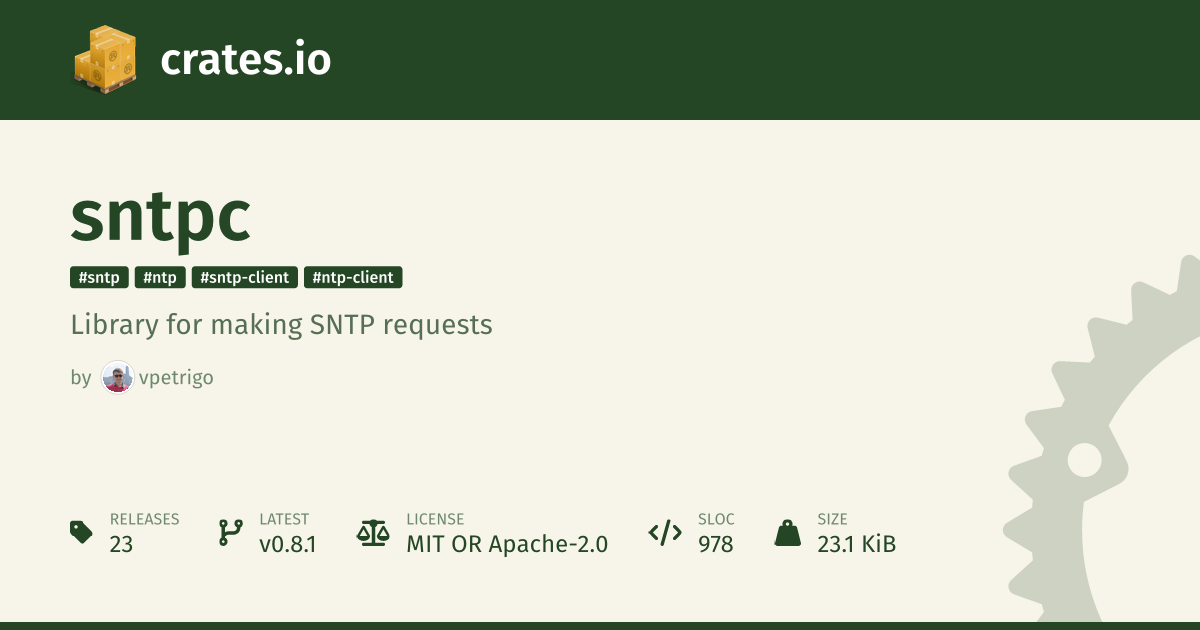
Task: Click the crates.io package boxes logo
Action: click(104, 58)
